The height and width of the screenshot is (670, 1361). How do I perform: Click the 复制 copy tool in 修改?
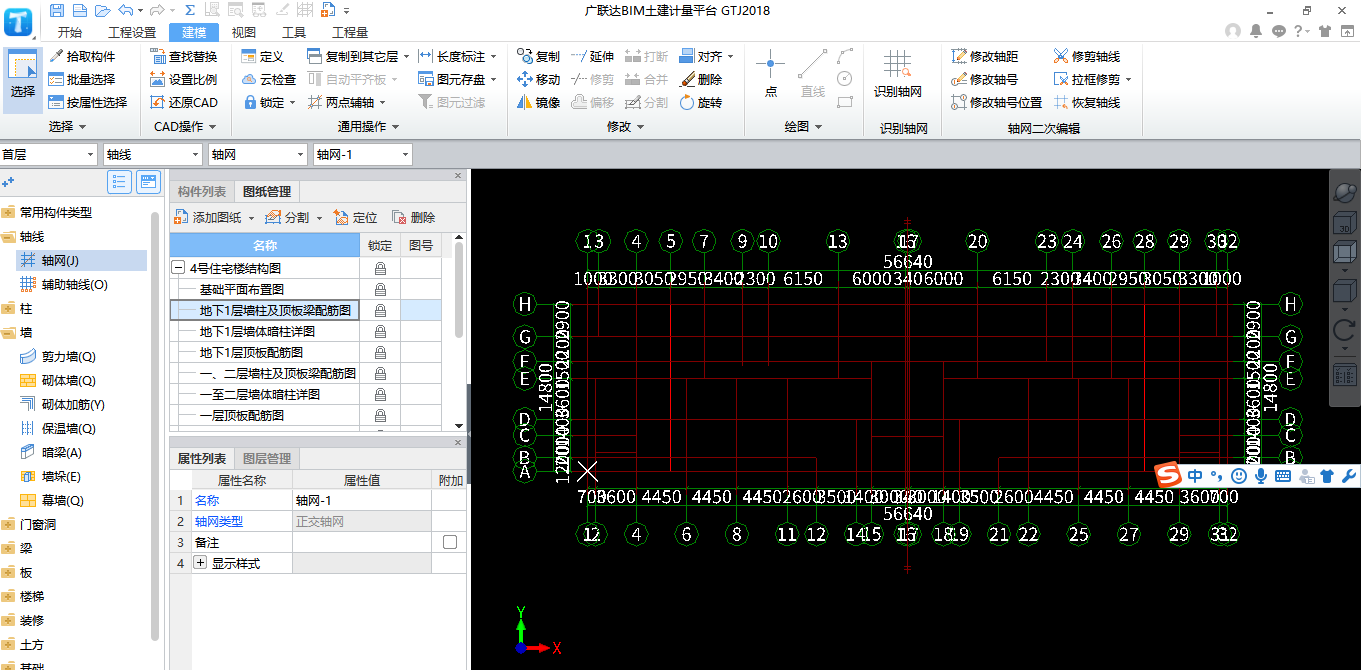coord(538,56)
